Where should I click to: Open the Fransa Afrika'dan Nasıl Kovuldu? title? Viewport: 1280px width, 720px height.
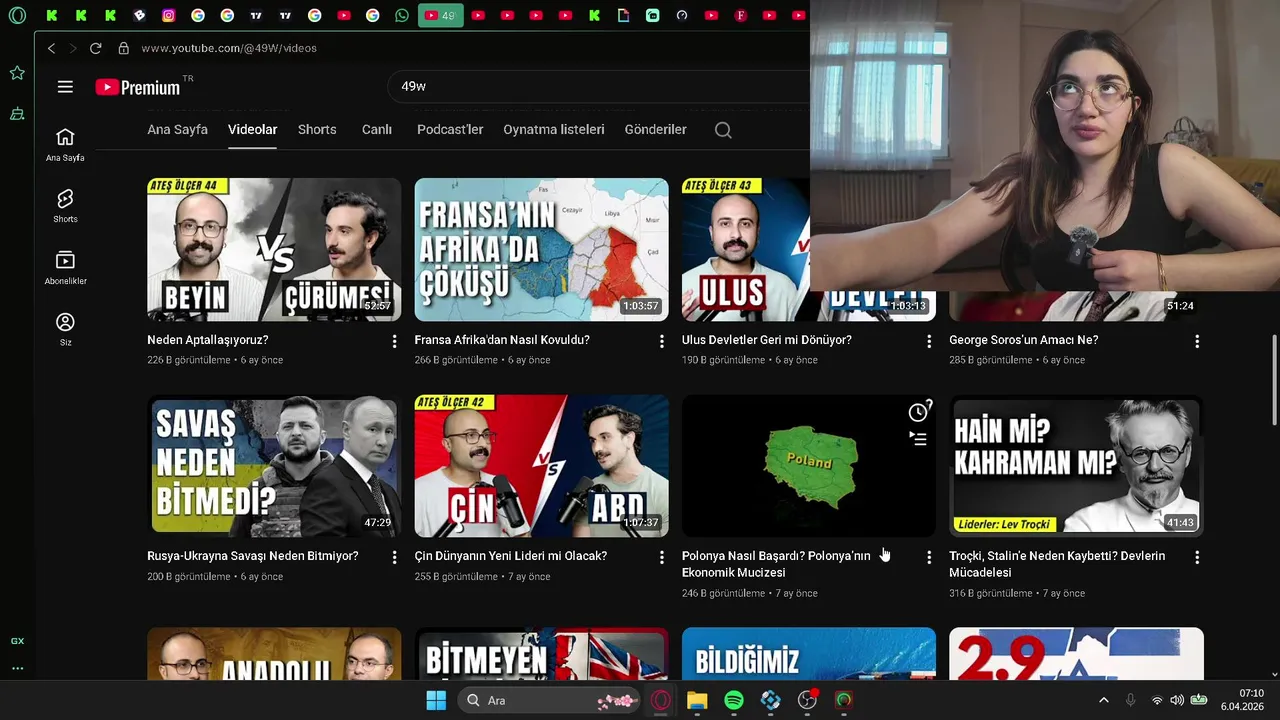coord(502,340)
